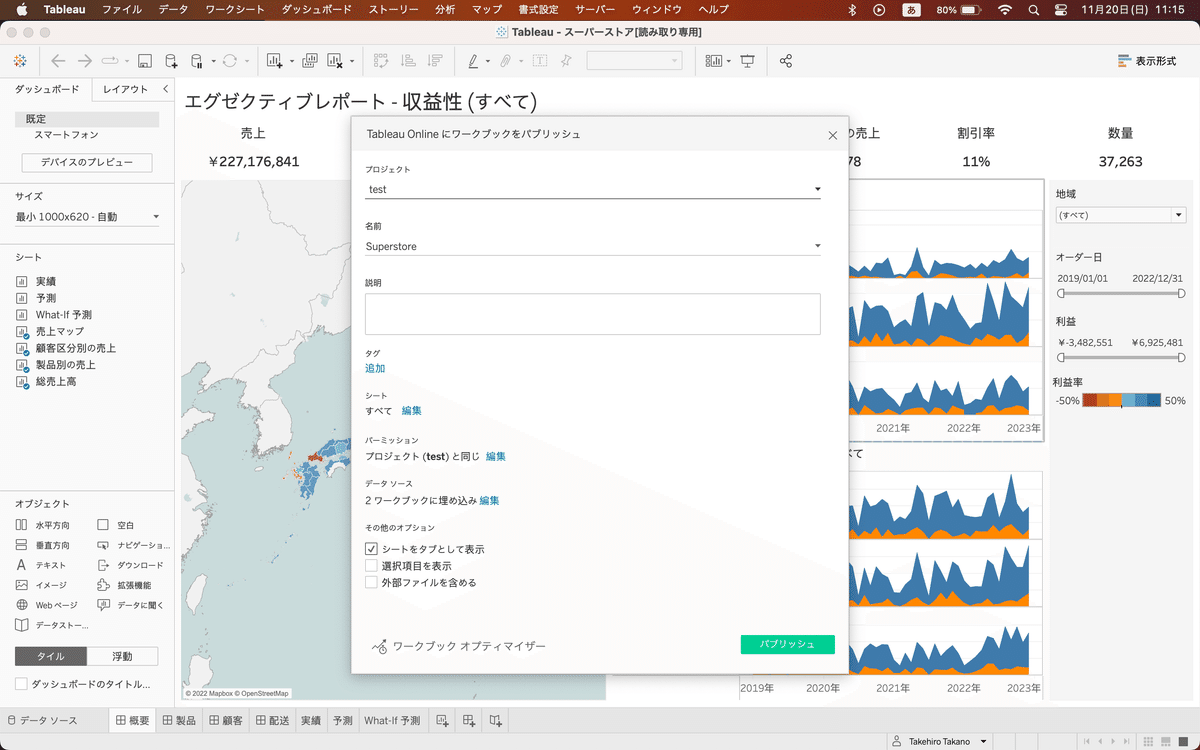Click 編集 link next to シート すべて

412,410
